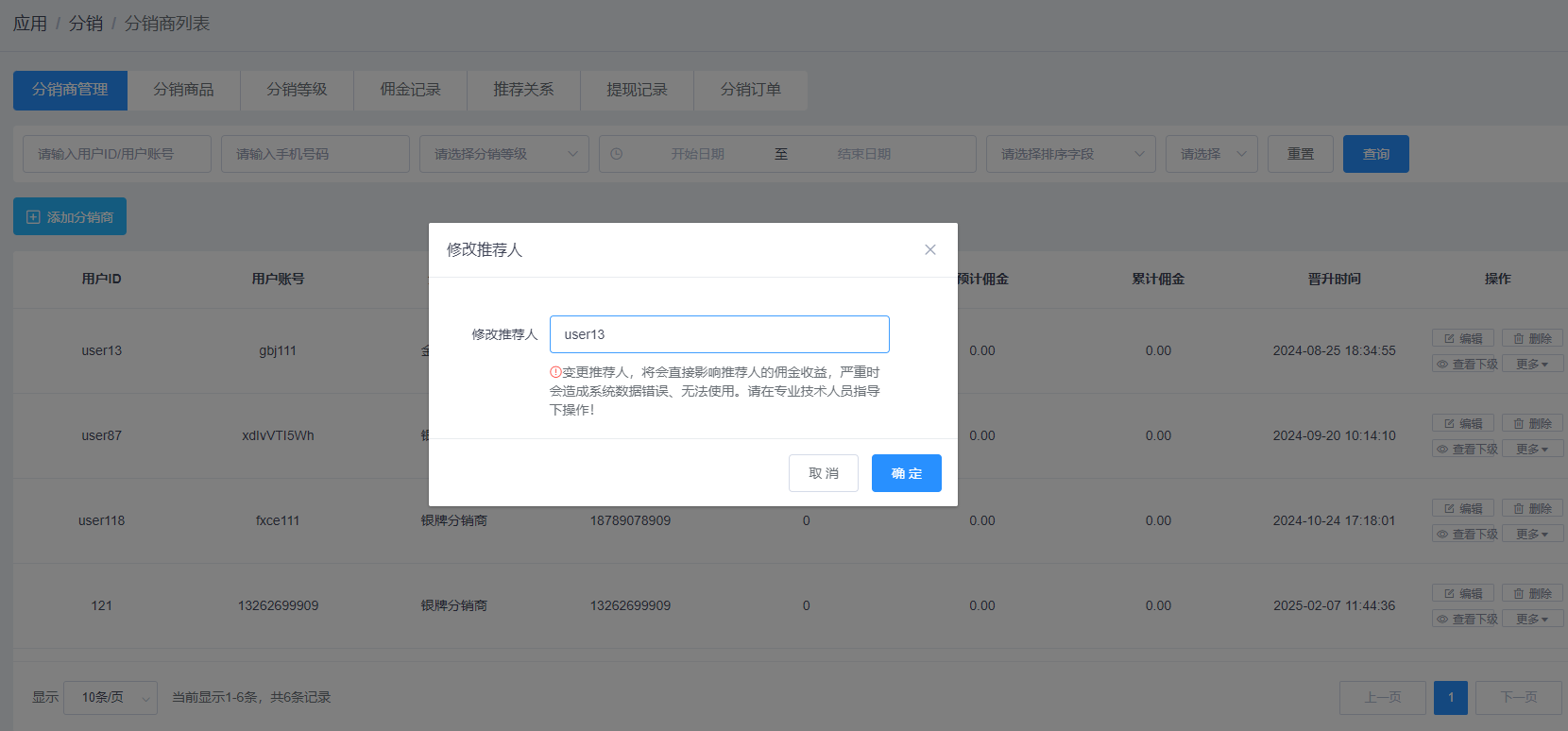1568x731 pixels.
Task: Click the 分销 breadcrumb link
Action: coord(86,24)
